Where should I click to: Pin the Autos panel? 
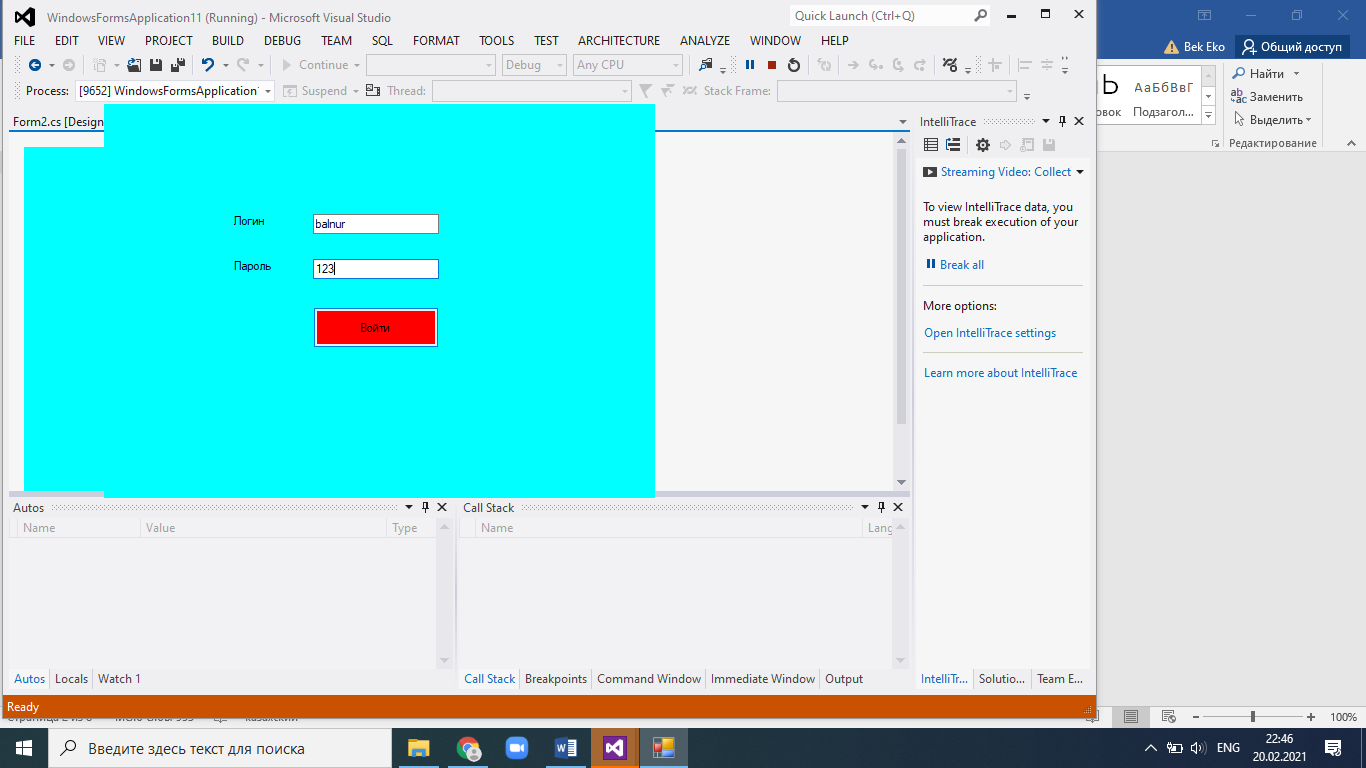(425, 507)
